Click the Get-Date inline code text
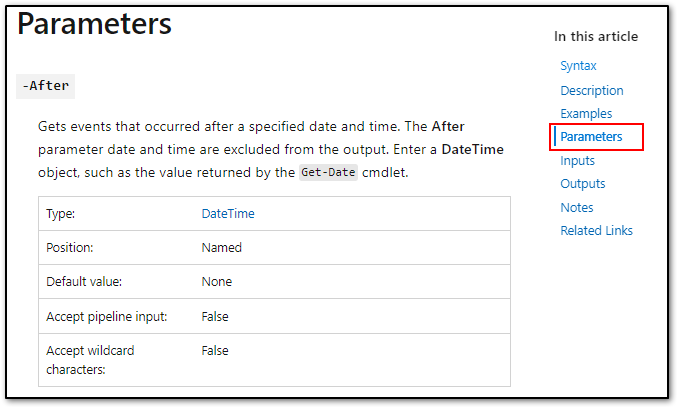Screen dimensions: 678x408 [x=328, y=172]
